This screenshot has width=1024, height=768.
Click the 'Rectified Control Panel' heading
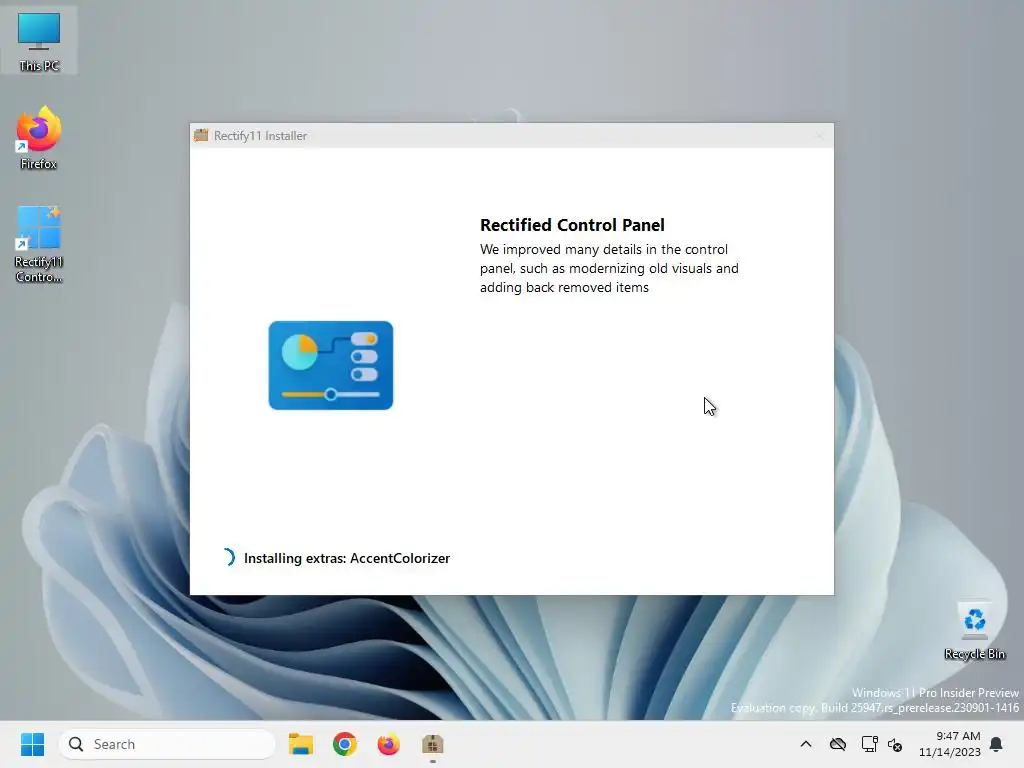[x=572, y=225]
